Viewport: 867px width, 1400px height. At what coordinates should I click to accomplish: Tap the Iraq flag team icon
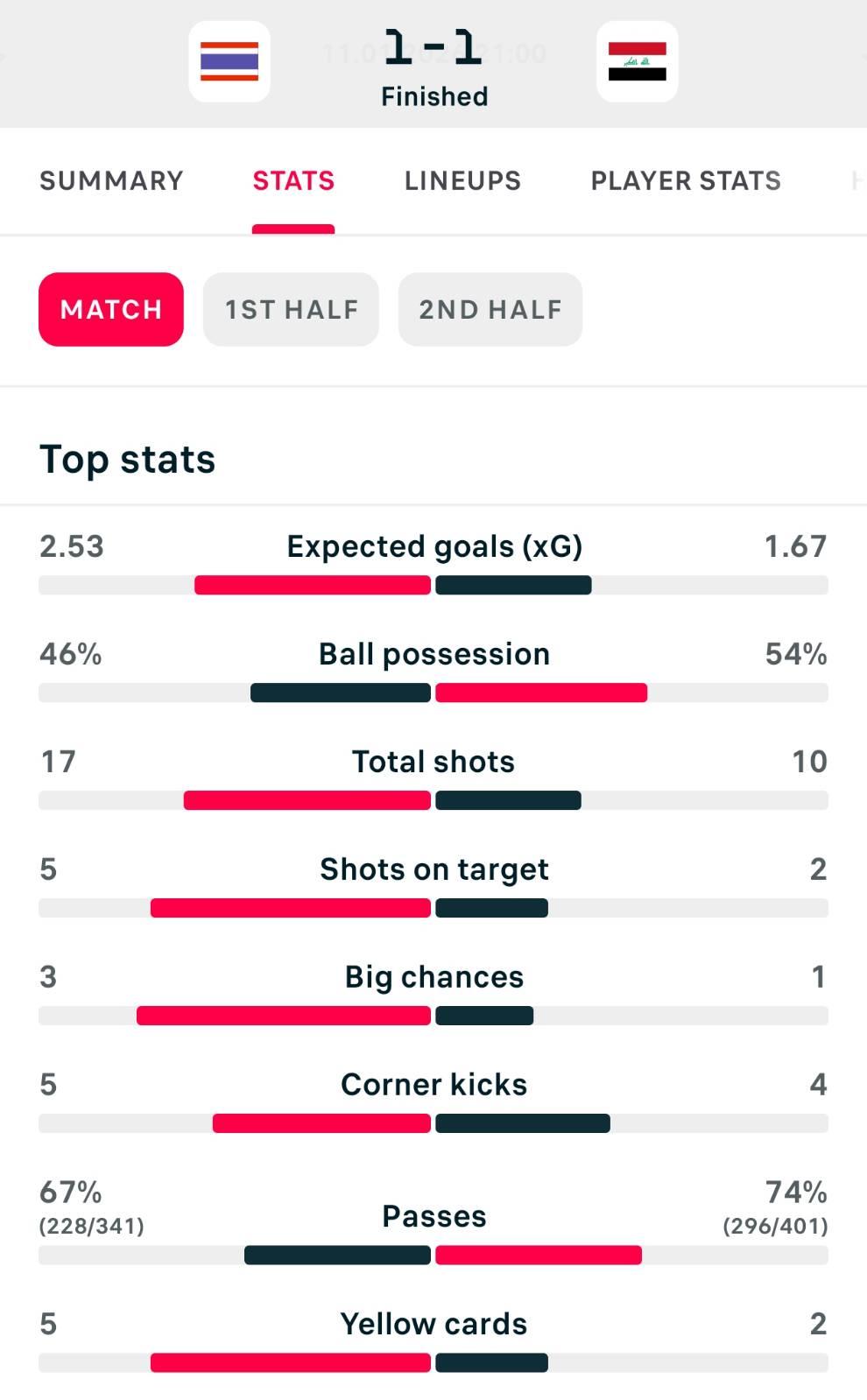(x=637, y=61)
